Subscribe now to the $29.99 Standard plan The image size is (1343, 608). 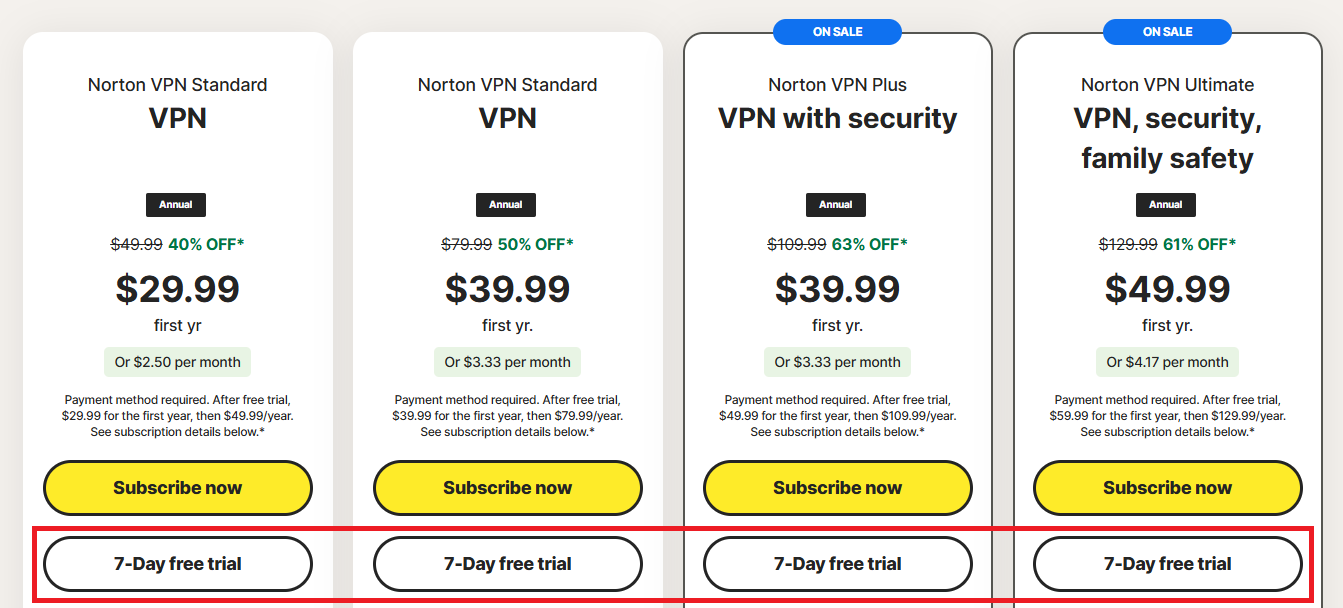click(x=178, y=488)
